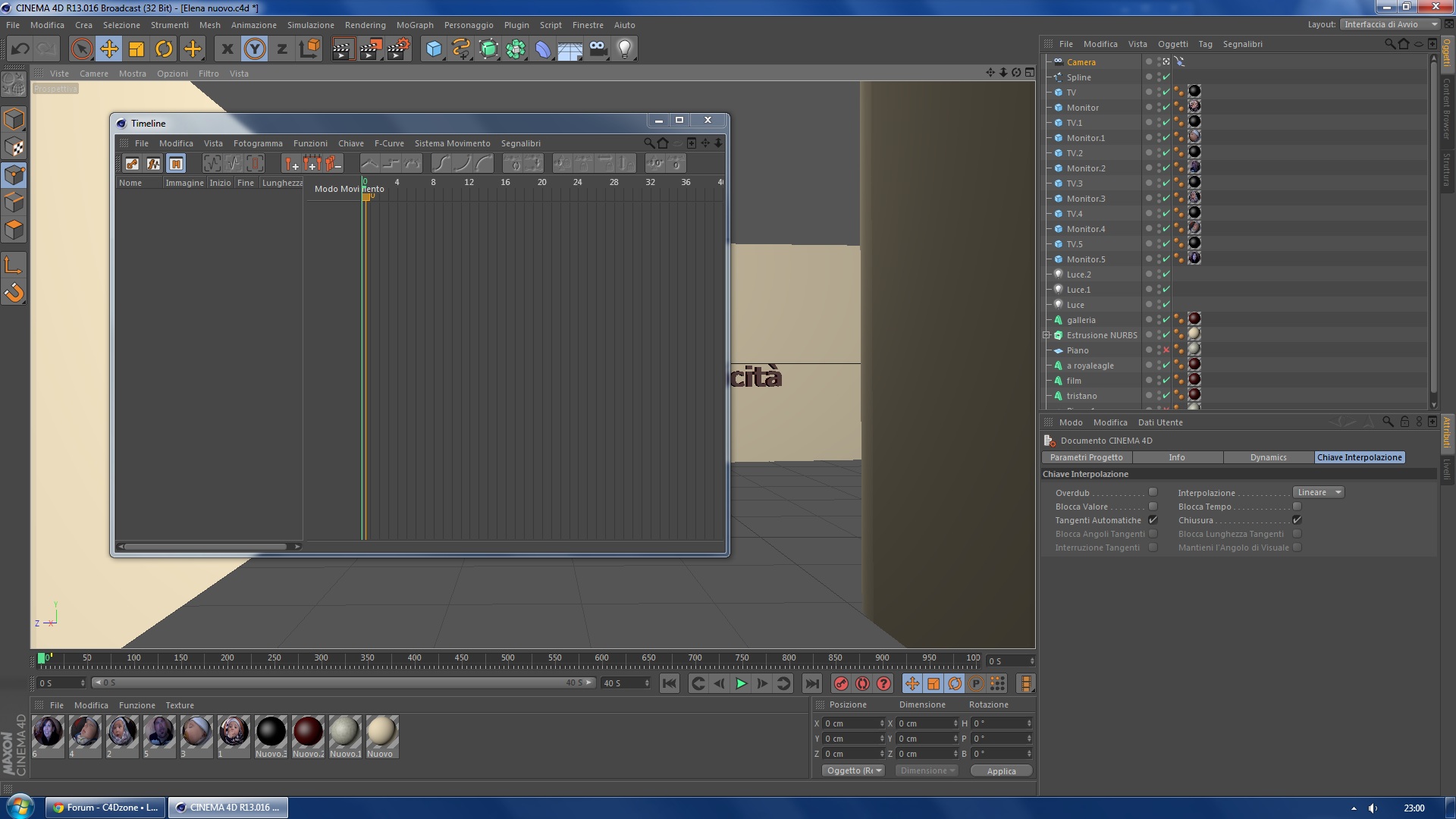This screenshot has height=819, width=1456.
Task: Open Forum C4Dzone in Windows taskbar
Action: 105,808
